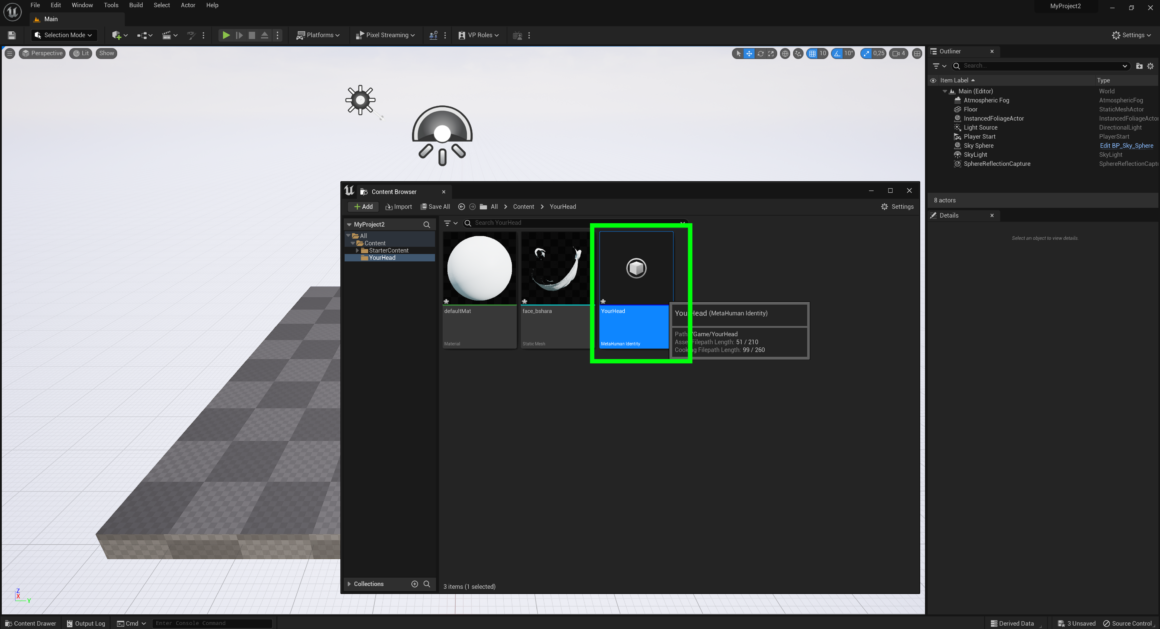Click Content breadcrumb in Content Browser
Image resolution: width=1160 pixels, height=629 pixels.
coord(523,206)
